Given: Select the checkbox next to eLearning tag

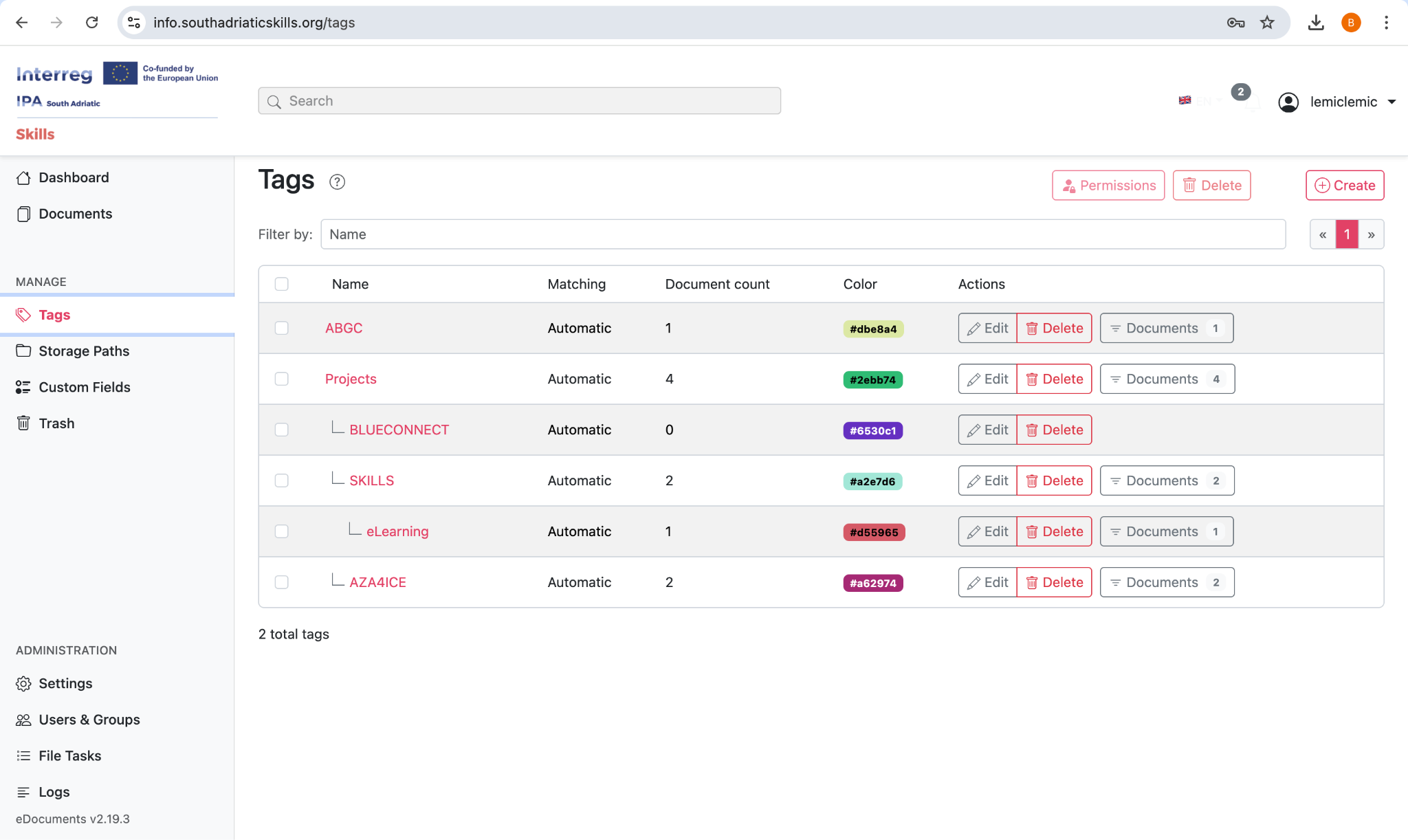Looking at the screenshot, I should pos(281,531).
